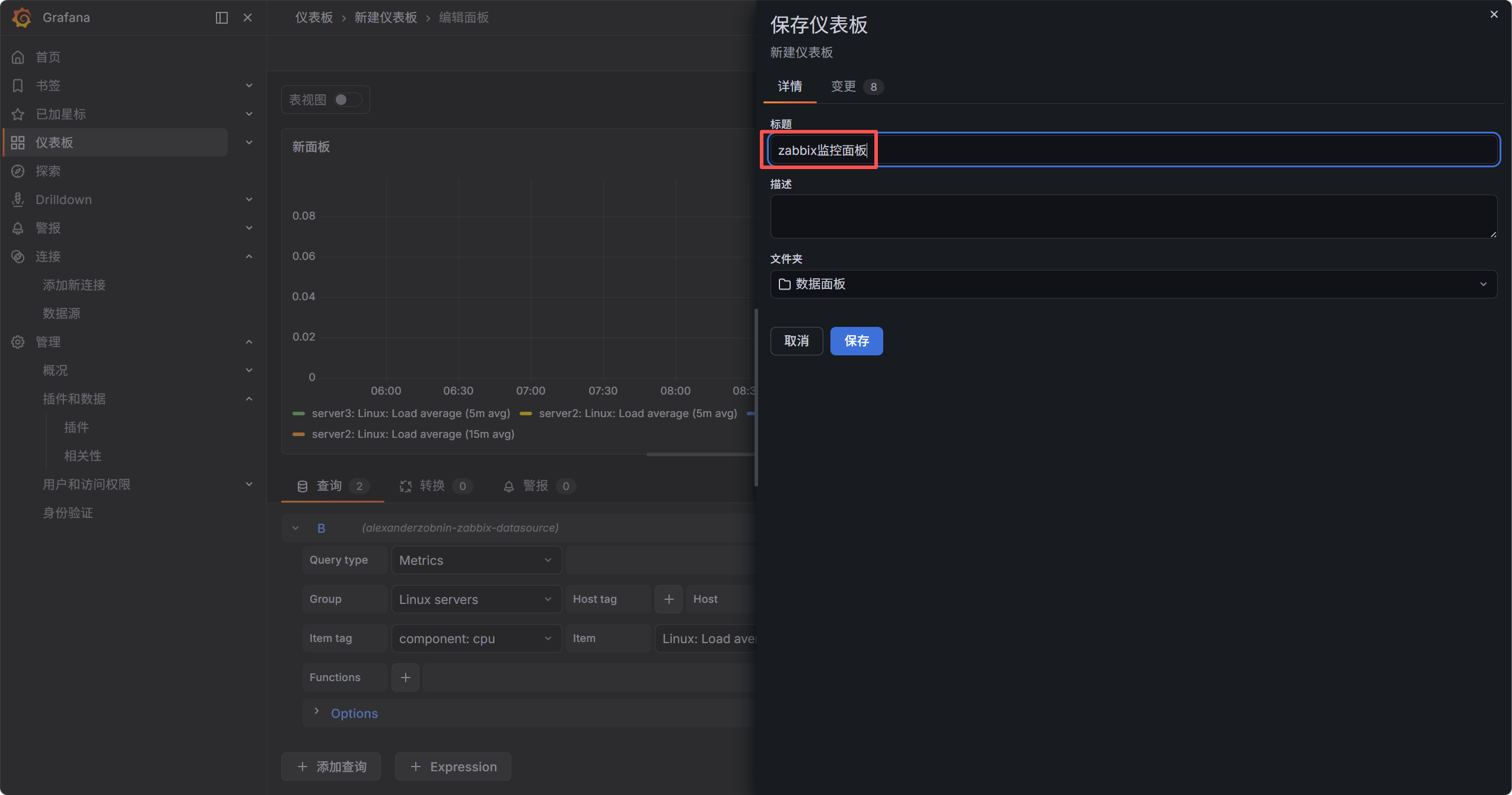Screen dimensions: 1512x795
Task: Open 插件 in sidebar
Action: click(x=77, y=427)
